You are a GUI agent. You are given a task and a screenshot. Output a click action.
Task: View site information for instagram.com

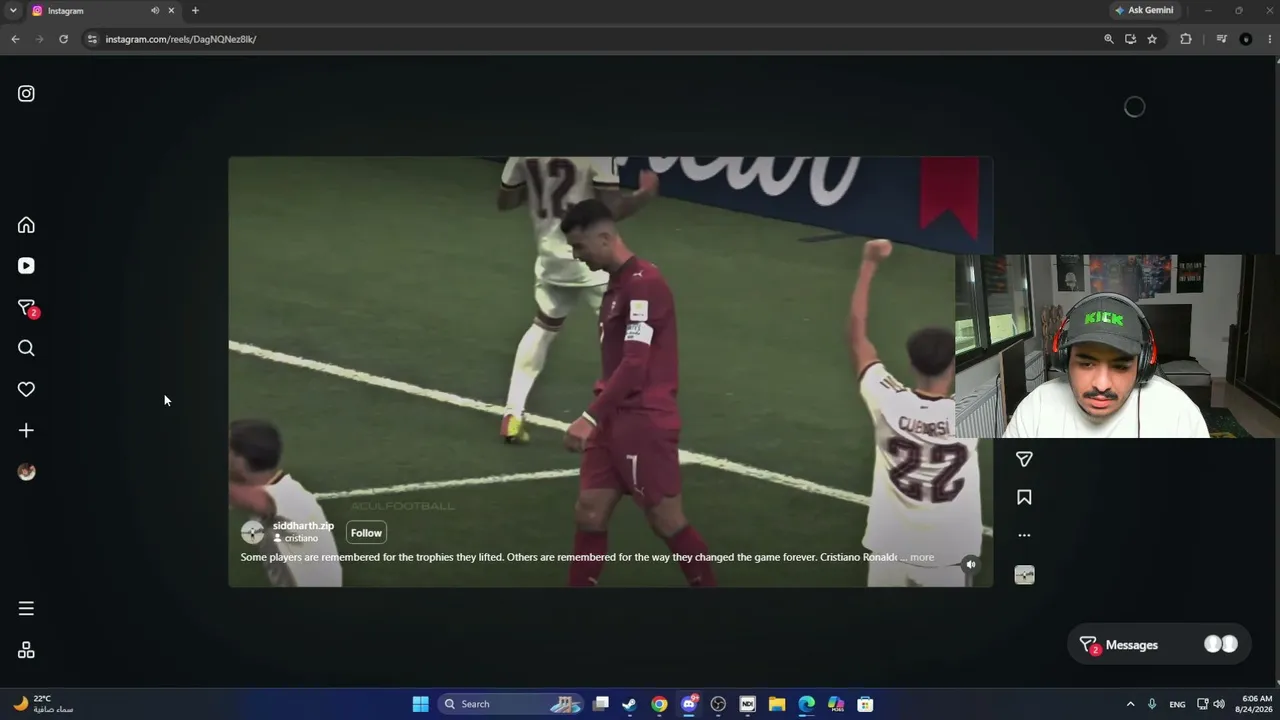point(92,39)
